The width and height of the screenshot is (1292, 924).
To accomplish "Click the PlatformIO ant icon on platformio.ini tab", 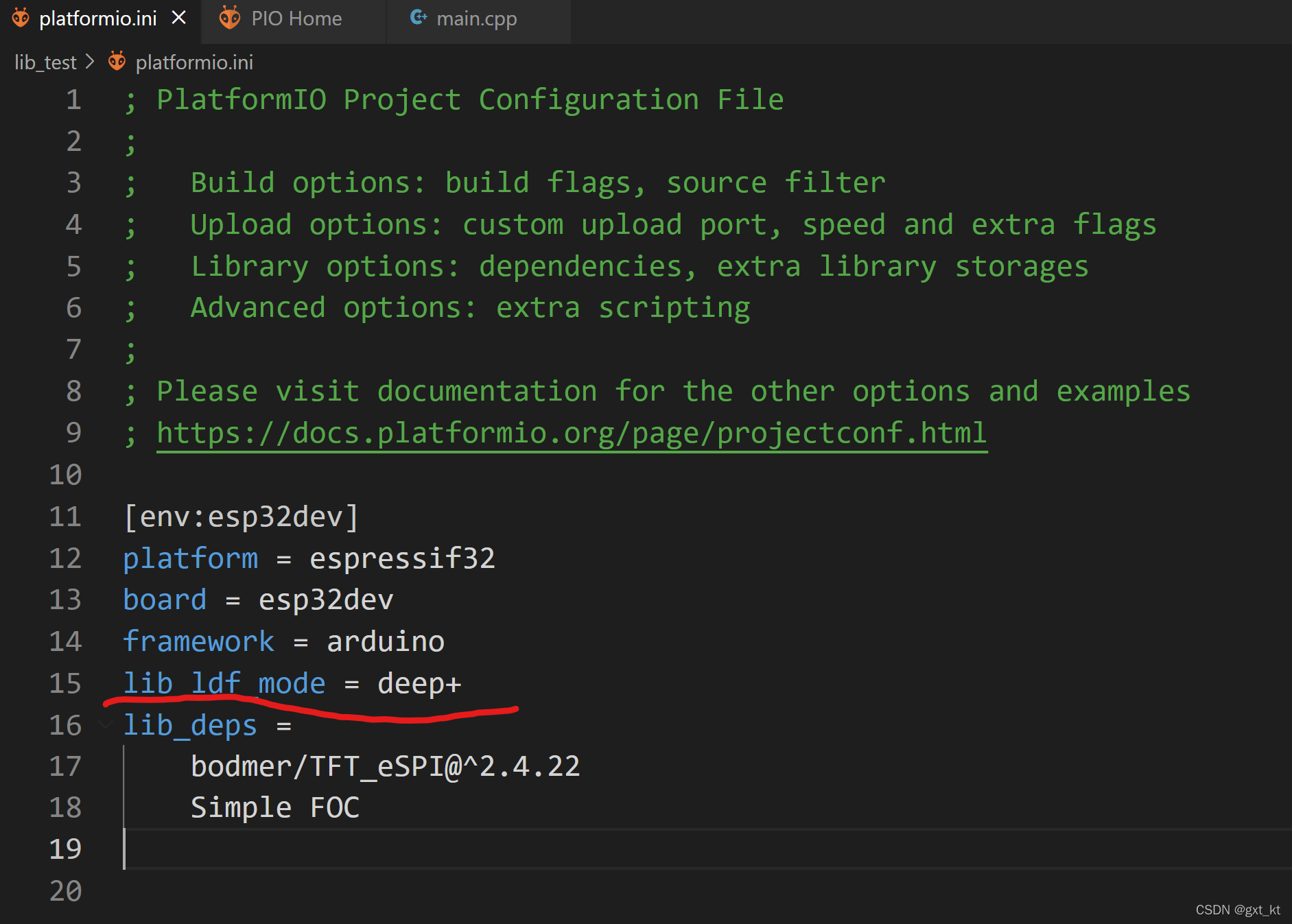I will (21, 18).
